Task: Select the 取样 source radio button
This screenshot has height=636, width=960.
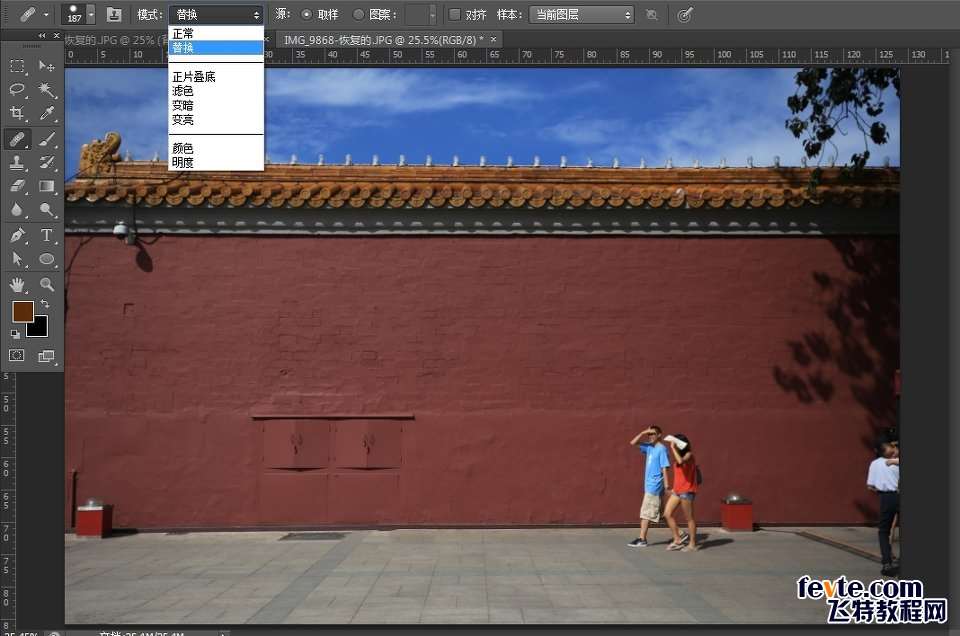Action: click(x=307, y=15)
